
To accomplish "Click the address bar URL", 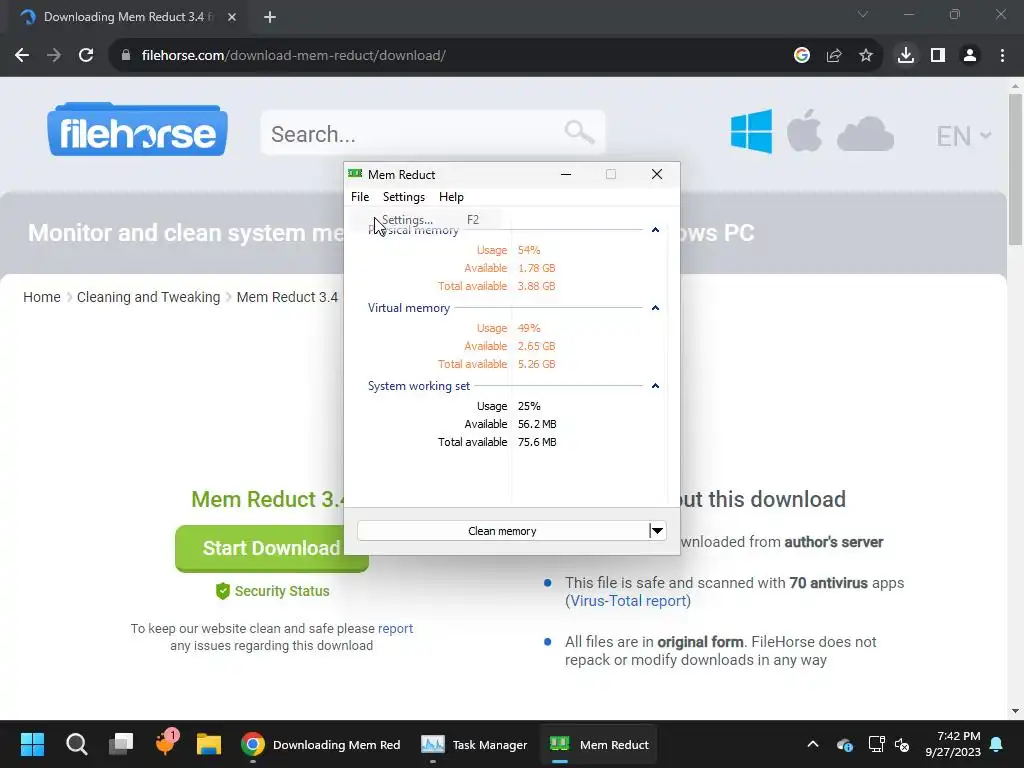I will [x=294, y=56].
